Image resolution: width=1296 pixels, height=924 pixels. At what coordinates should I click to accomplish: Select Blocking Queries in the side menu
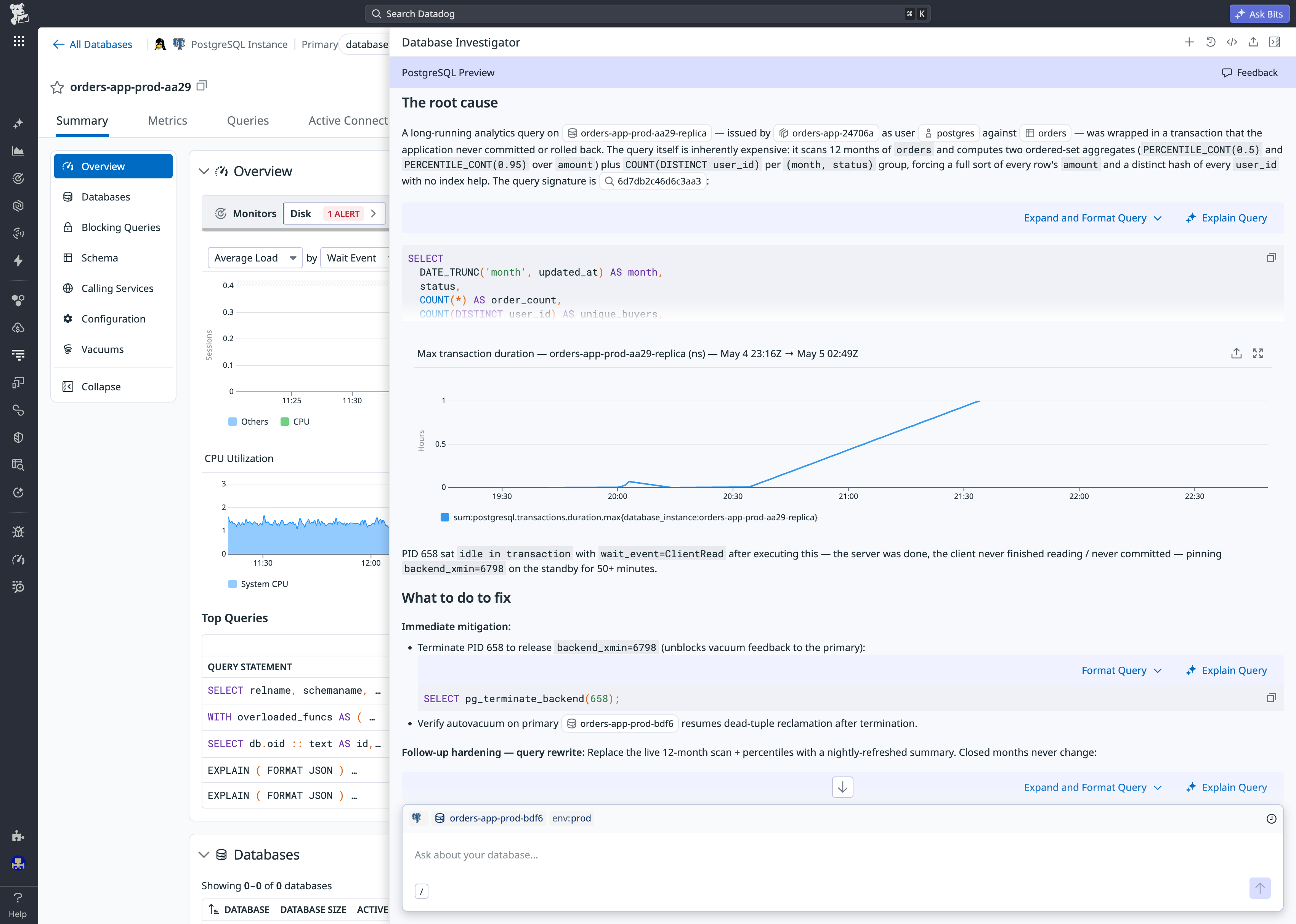(113, 227)
